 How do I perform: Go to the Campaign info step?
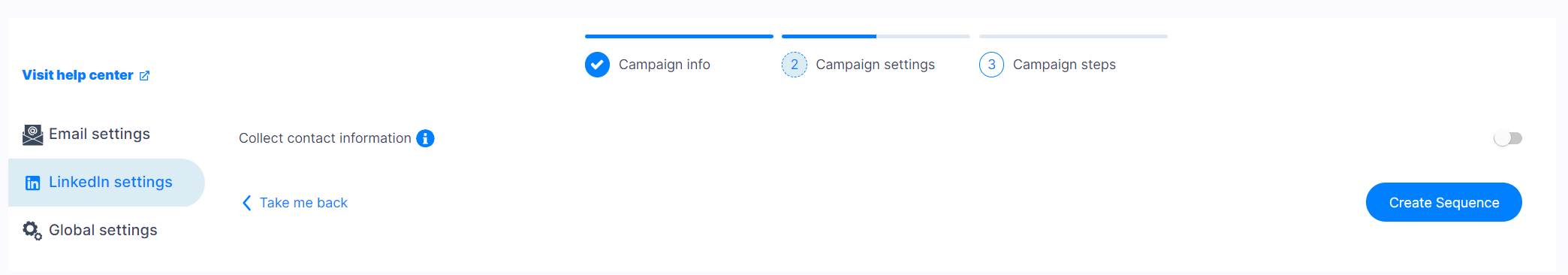pyautogui.click(x=664, y=65)
